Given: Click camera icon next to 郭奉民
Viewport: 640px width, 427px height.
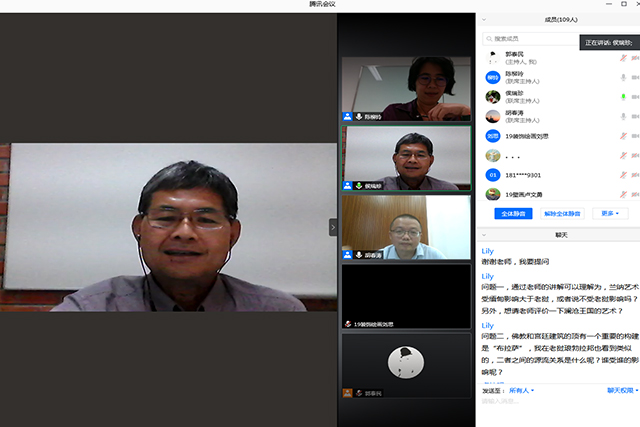Looking at the screenshot, I should [x=636, y=58].
